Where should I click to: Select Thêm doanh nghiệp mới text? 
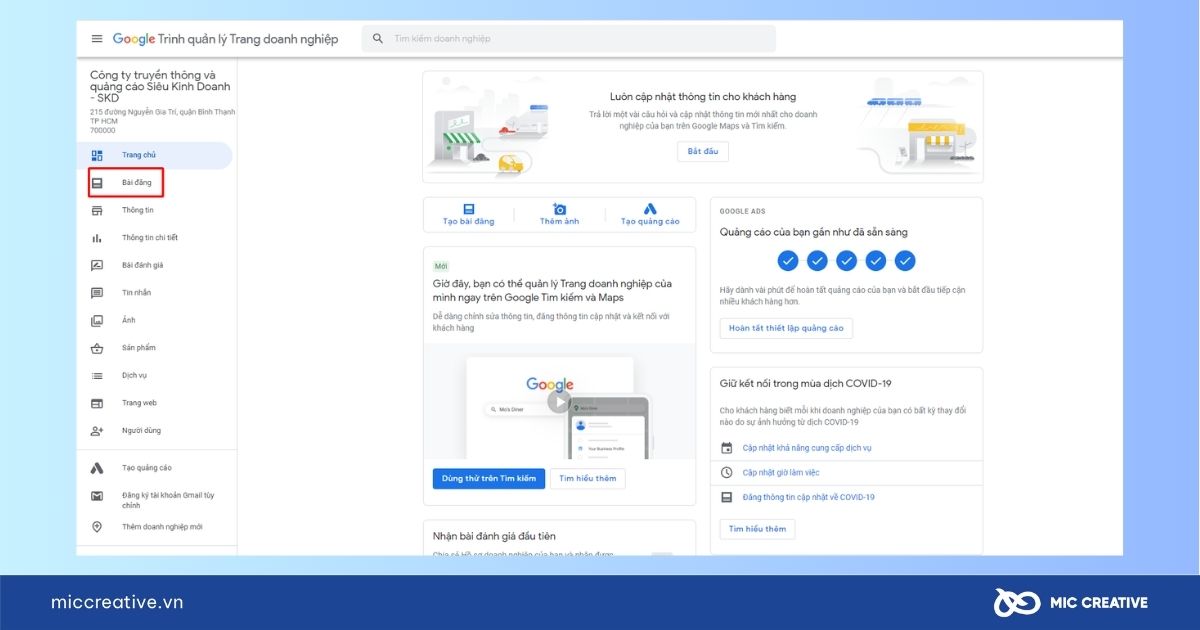(162, 527)
